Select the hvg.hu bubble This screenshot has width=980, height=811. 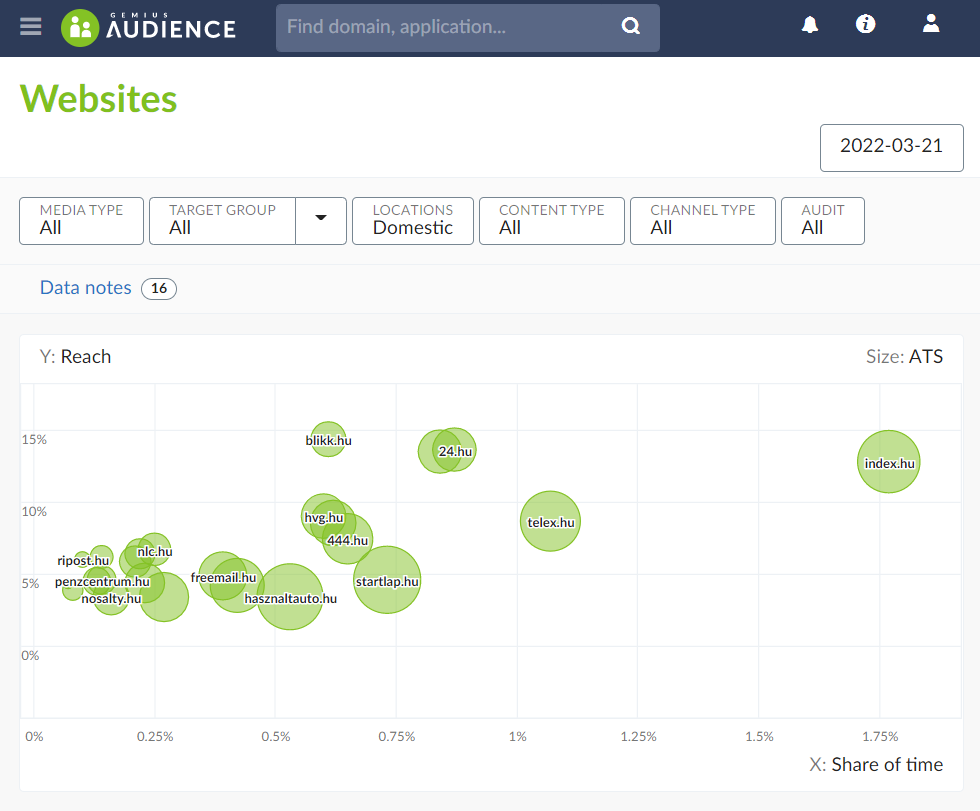pos(323,517)
